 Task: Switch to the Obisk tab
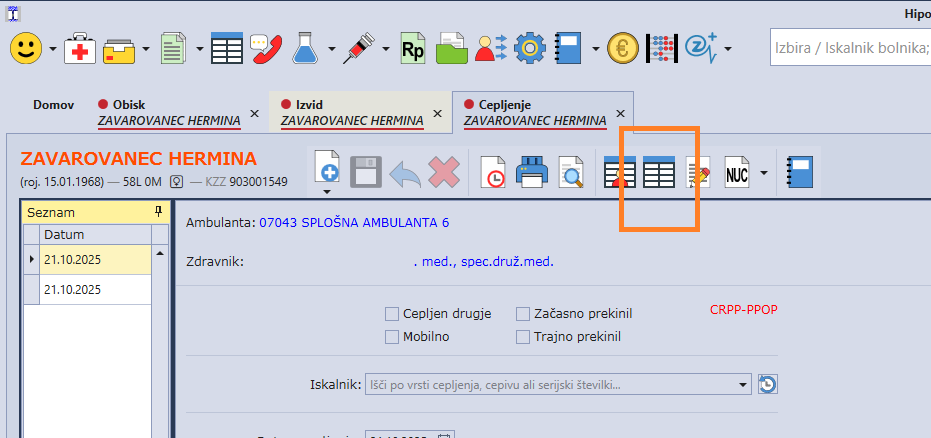pyautogui.click(x=168, y=113)
